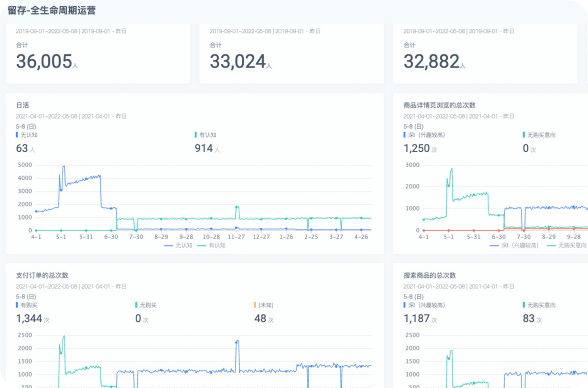
Task: Open the 日活 chart title
Action: [x=22, y=105]
